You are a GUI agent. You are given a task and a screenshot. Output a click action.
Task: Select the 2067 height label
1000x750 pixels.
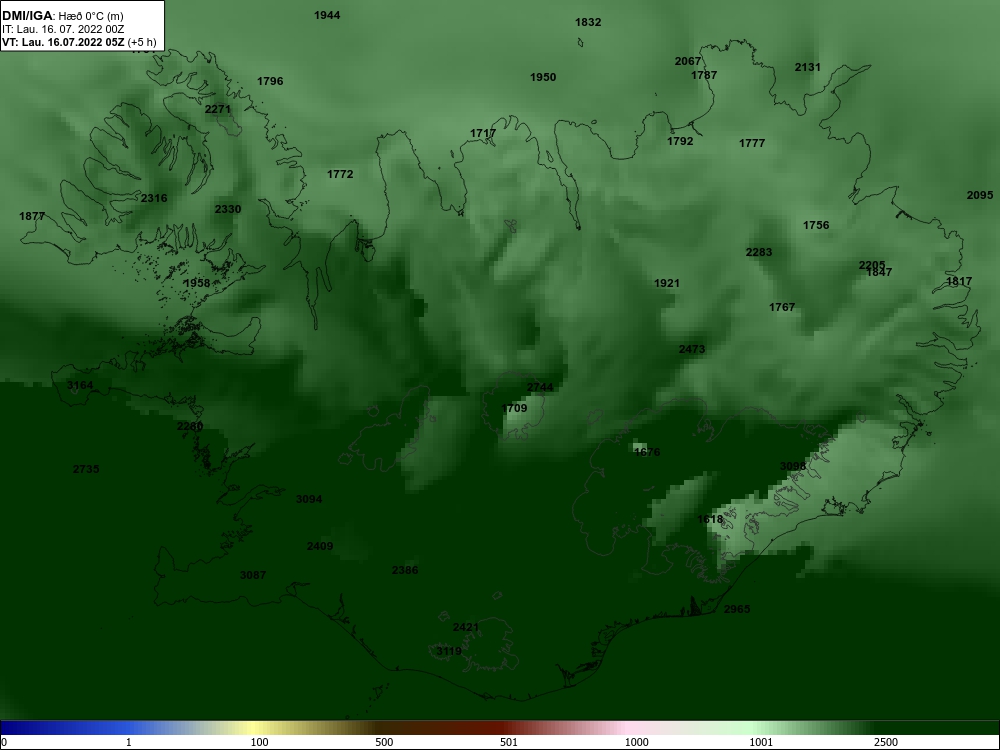(688, 61)
